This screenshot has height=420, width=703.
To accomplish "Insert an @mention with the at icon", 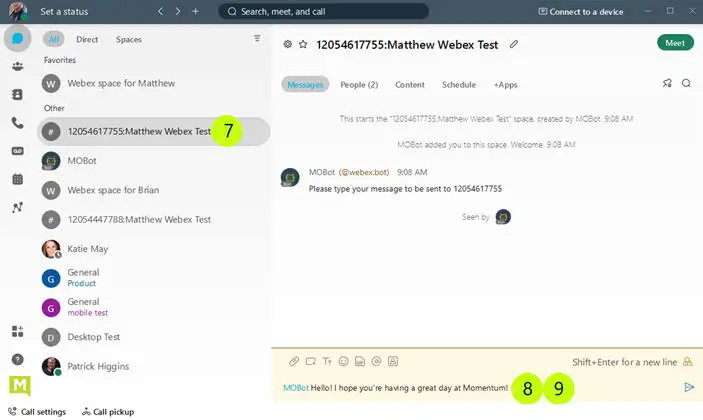I will tap(377, 361).
